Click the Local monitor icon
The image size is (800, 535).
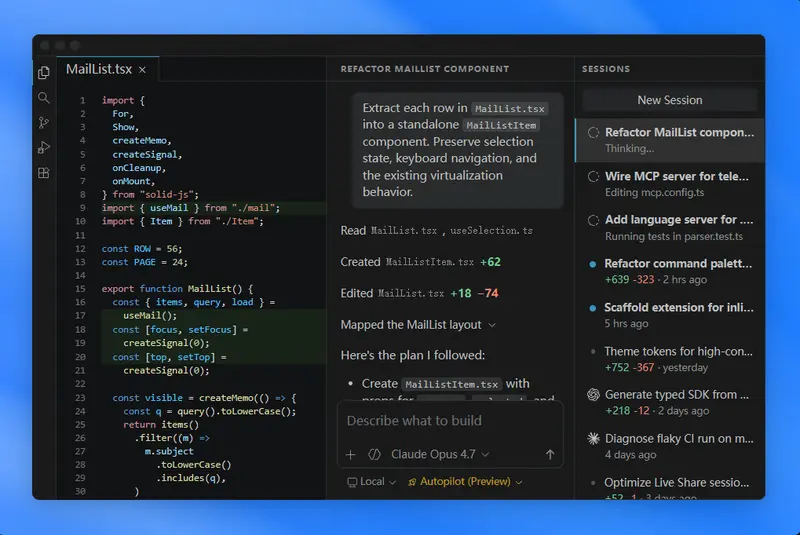click(x=352, y=482)
